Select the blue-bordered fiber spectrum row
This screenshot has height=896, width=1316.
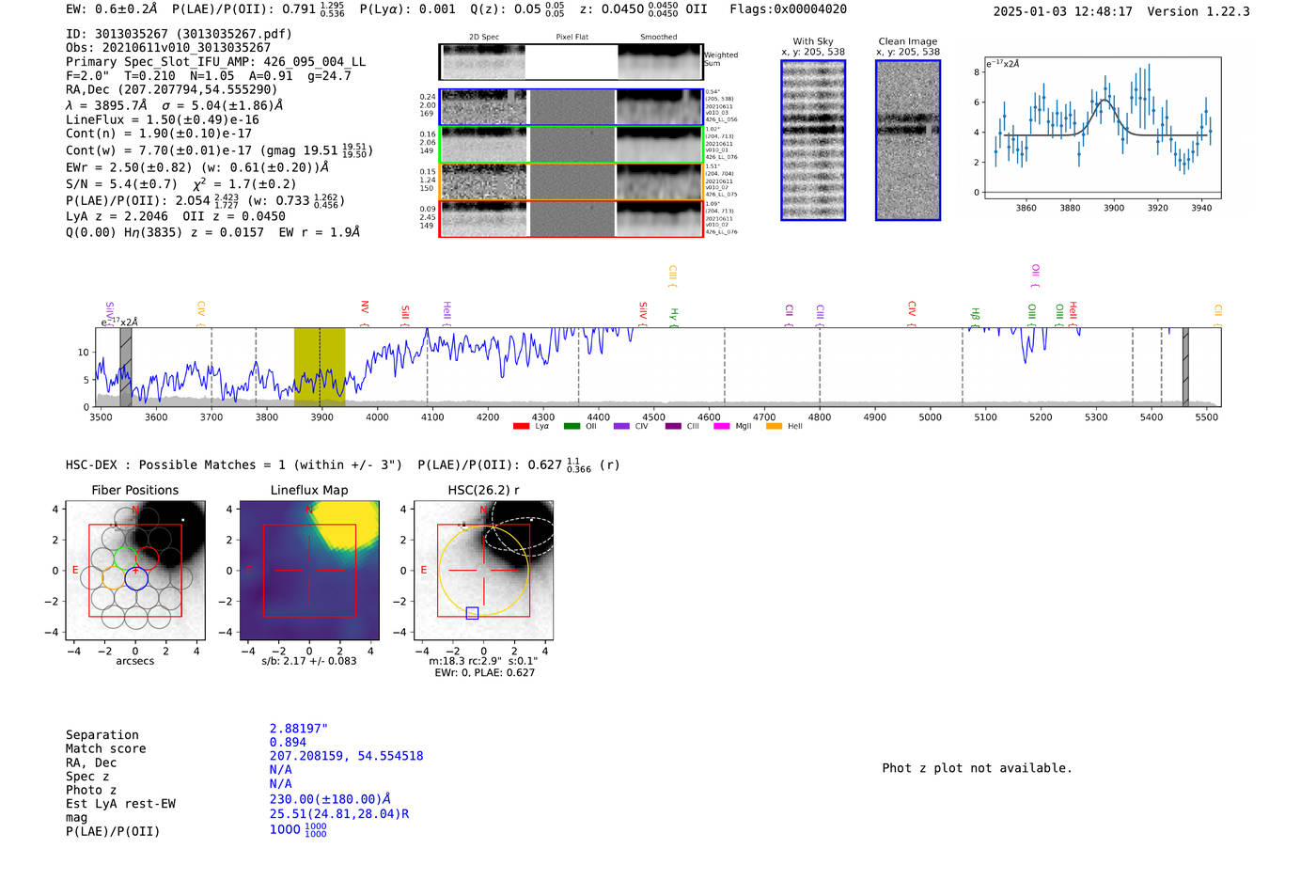[x=571, y=107]
